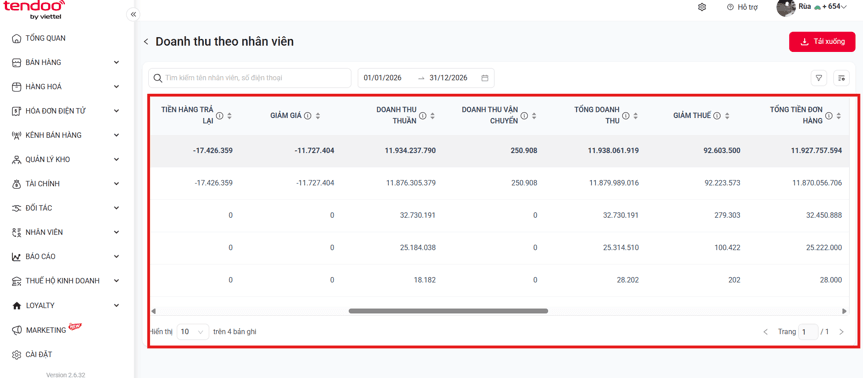Open rows-per-page dropdown showing 10
Image resolution: width=863 pixels, height=378 pixels.
(193, 332)
